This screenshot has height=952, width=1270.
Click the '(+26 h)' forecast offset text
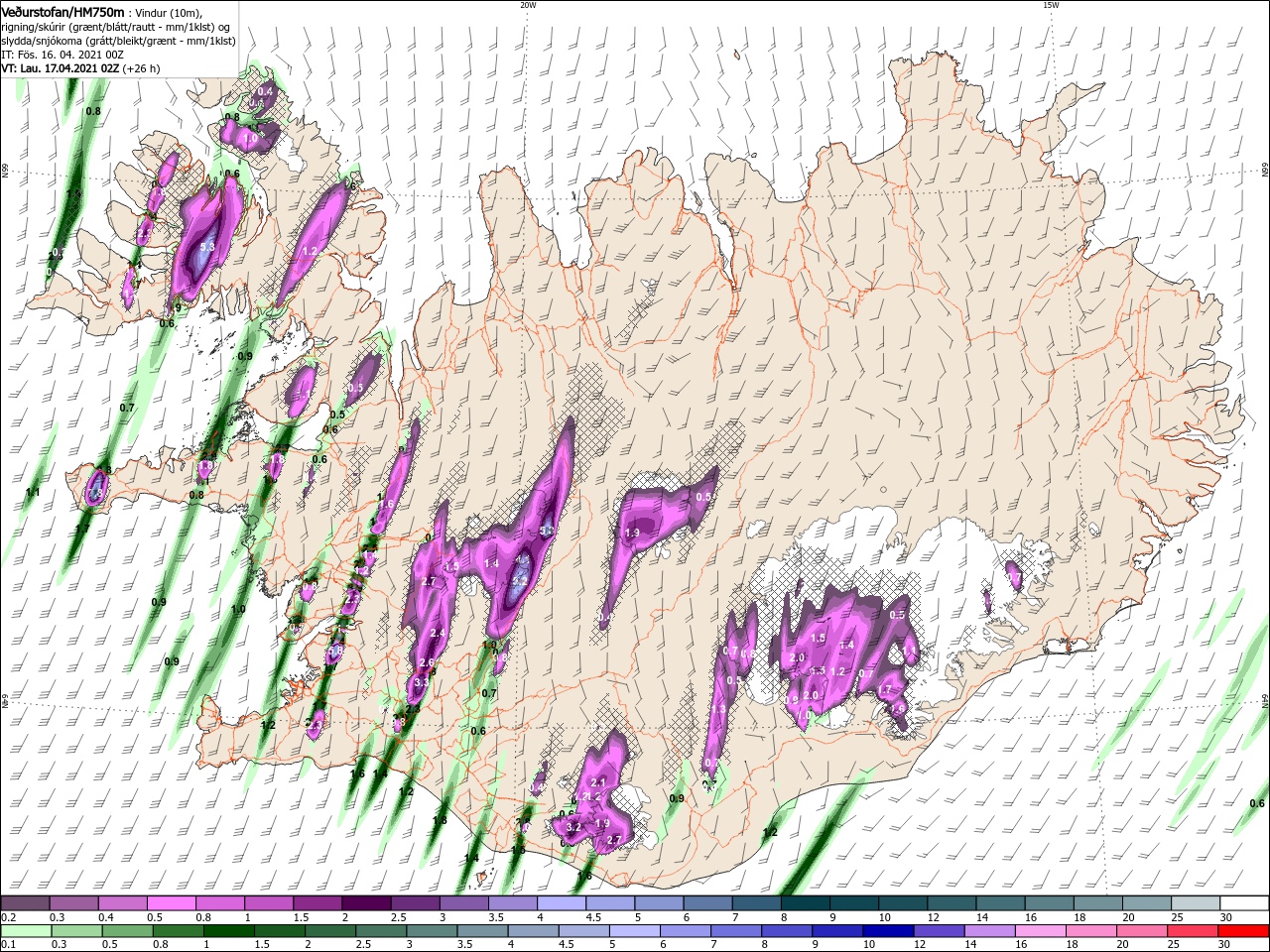(142, 68)
